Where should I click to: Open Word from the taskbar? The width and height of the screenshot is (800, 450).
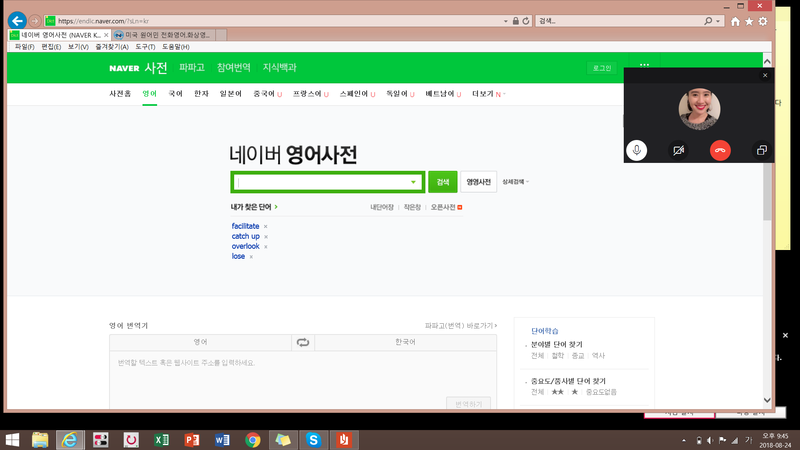click(x=222, y=440)
